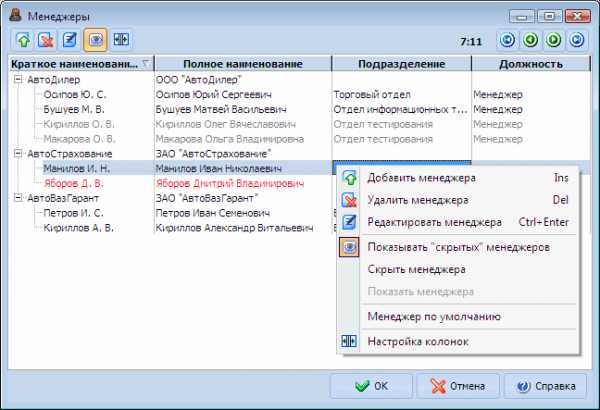Viewport: 600px width, 410px height.
Task: Click the column settings toolbar icon
Action: pyautogui.click(x=122, y=40)
